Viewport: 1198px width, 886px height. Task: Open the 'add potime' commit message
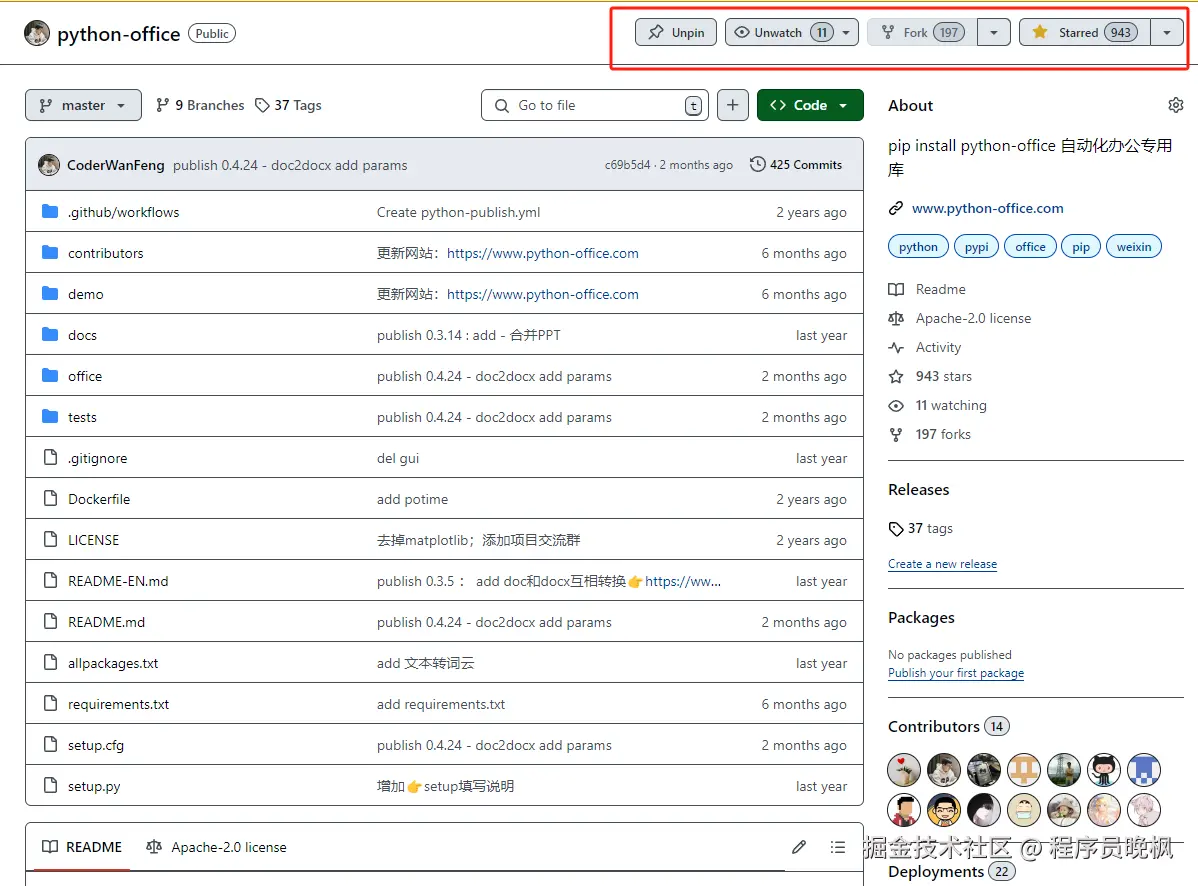(x=413, y=500)
